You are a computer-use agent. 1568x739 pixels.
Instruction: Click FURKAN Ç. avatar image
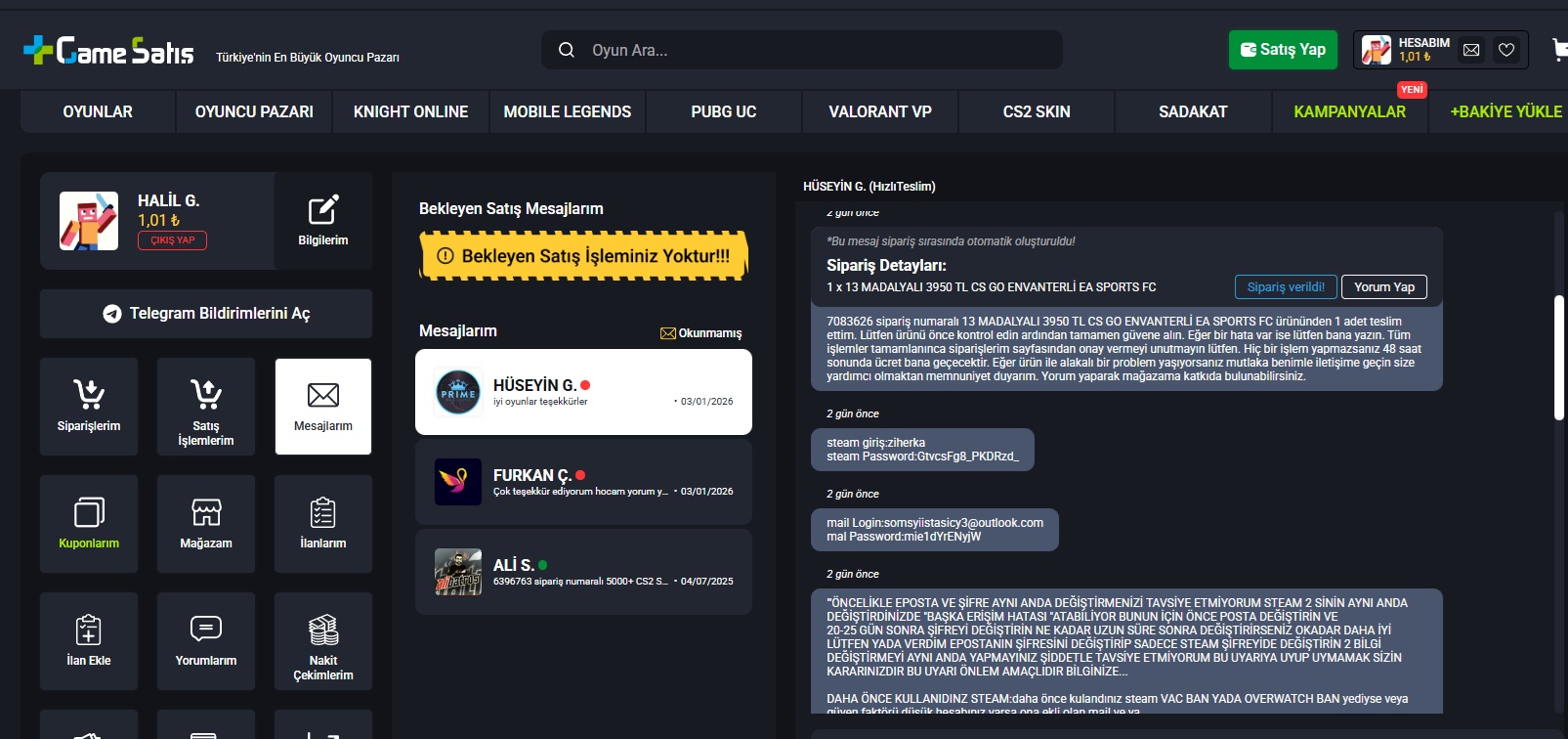pyautogui.click(x=458, y=482)
